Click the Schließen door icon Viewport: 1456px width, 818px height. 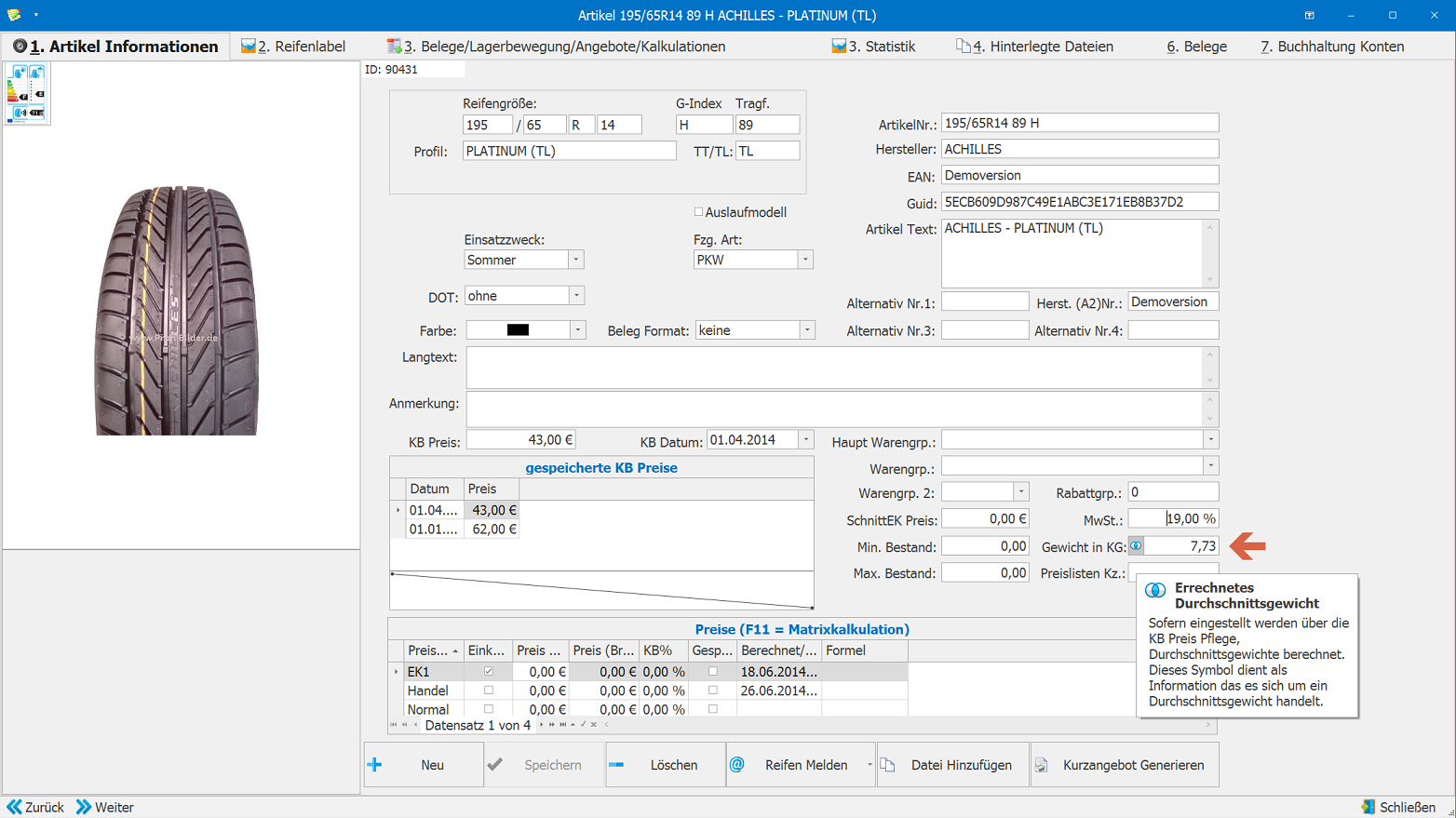1368,807
